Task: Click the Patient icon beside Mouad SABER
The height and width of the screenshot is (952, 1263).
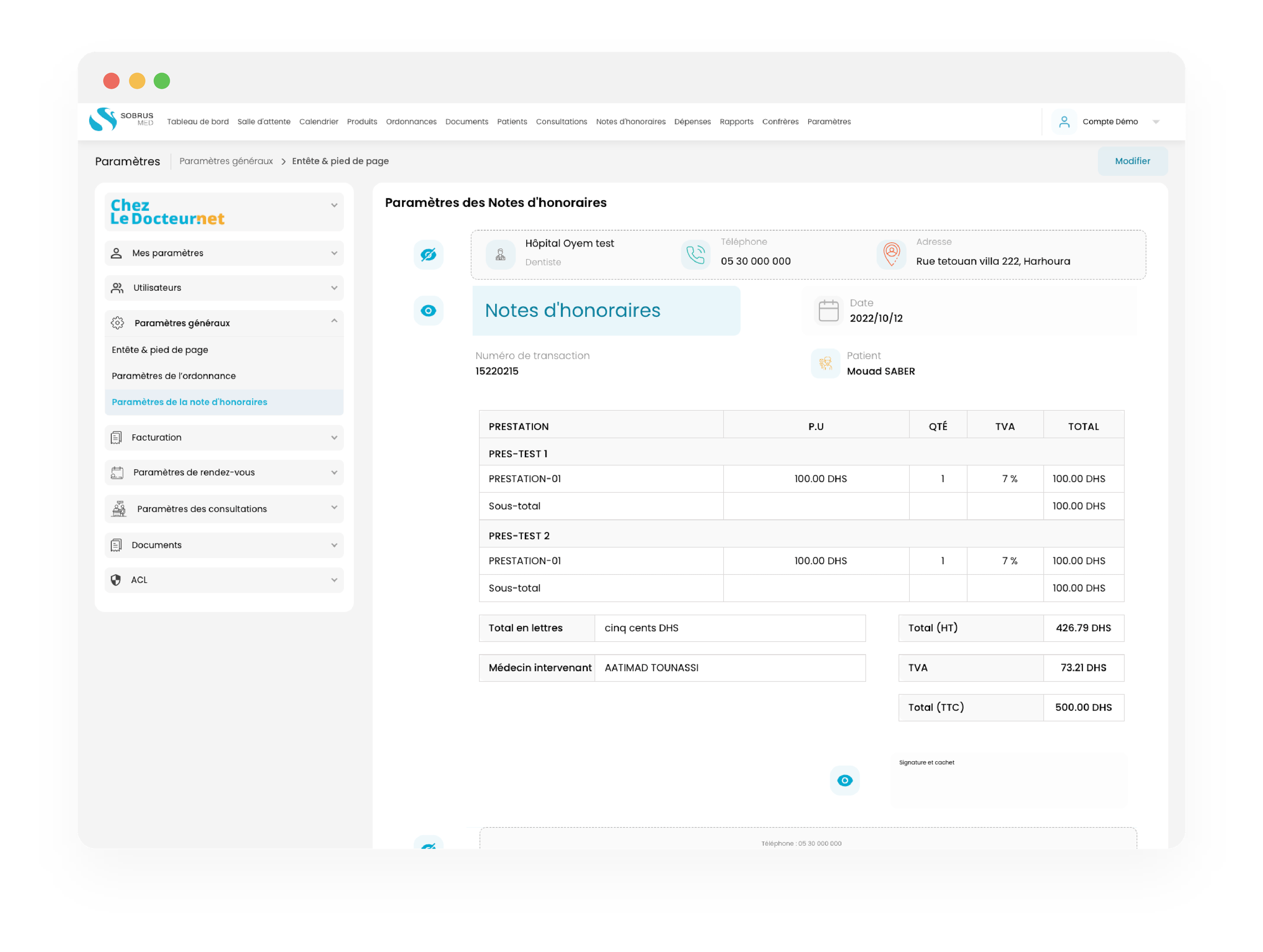Action: point(825,363)
